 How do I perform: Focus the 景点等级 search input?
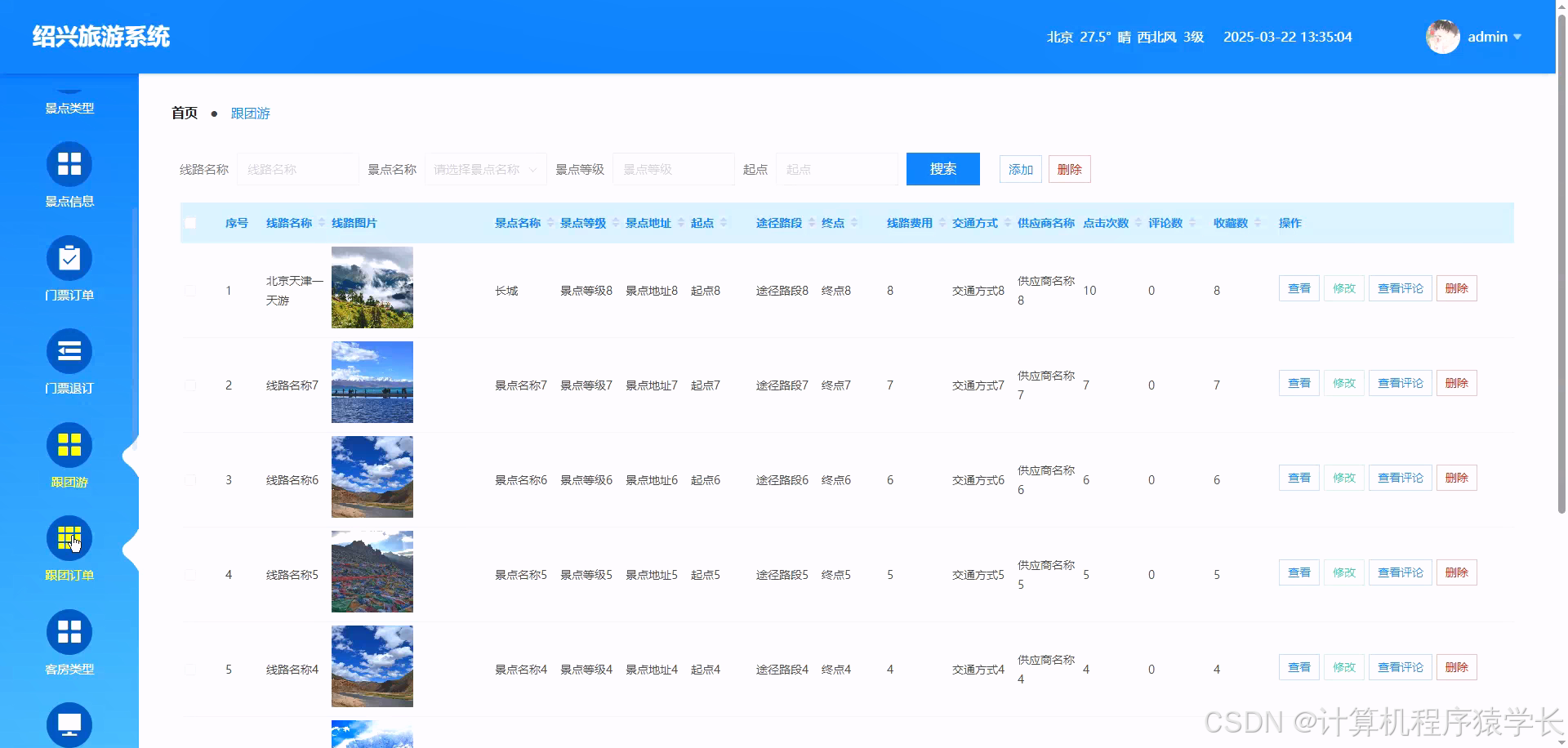(x=674, y=169)
